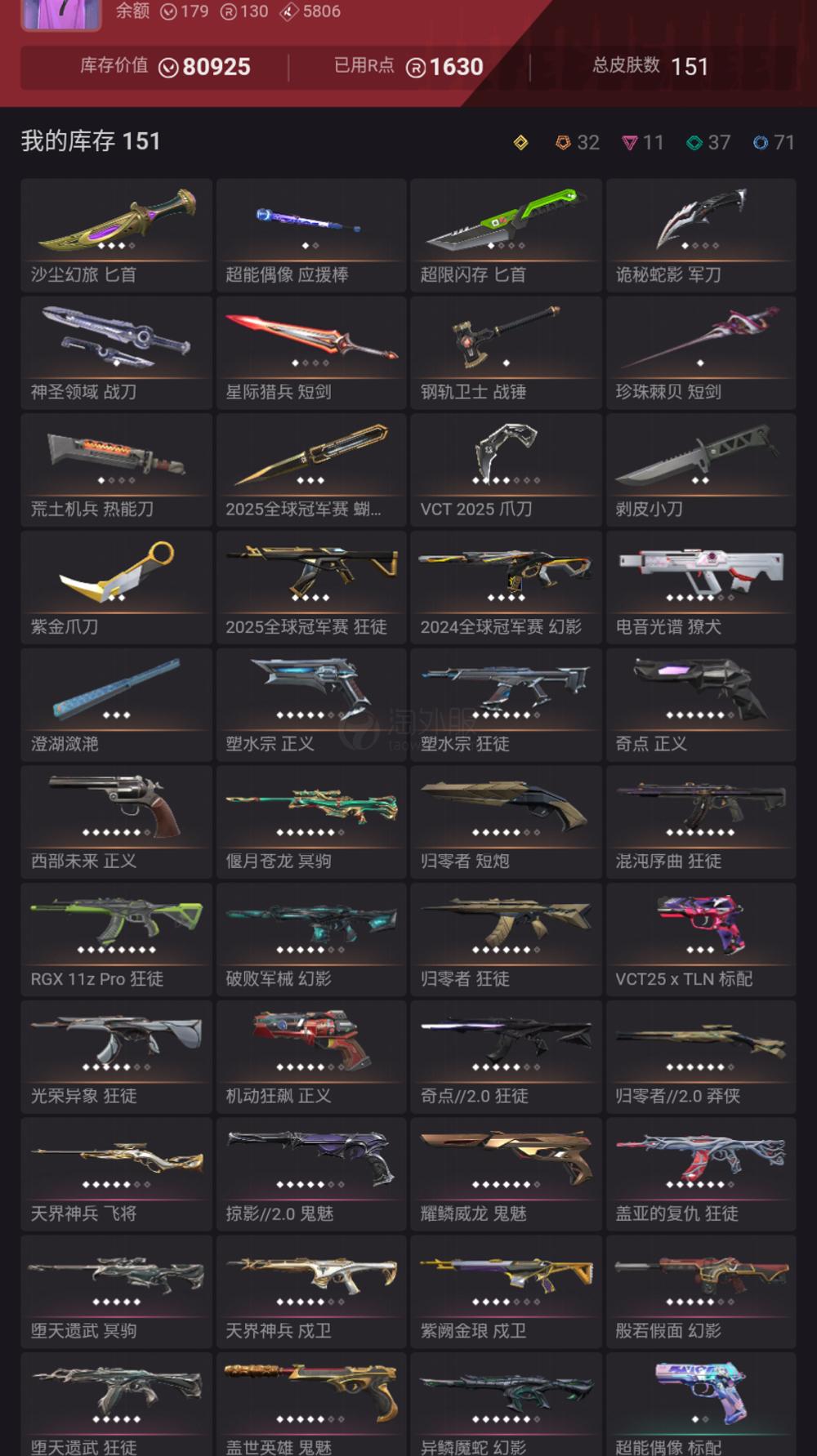Click the 我的库存 151 heading
The height and width of the screenshot is (1456, 817).
[91, 141]
